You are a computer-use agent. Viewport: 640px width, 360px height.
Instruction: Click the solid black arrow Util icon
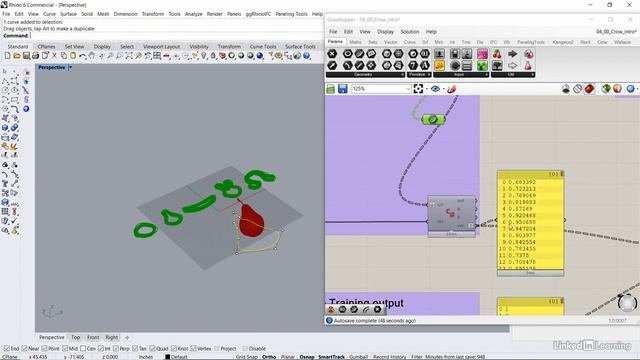coord(512,54)
